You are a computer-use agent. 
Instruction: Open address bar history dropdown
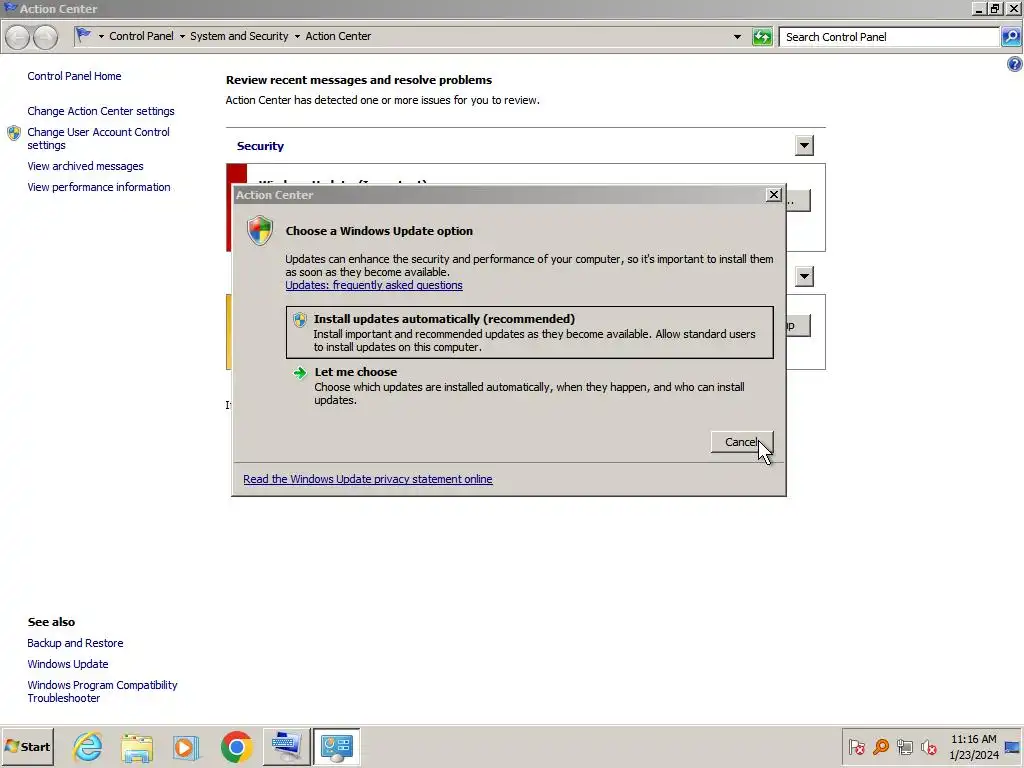pos(737,37)
